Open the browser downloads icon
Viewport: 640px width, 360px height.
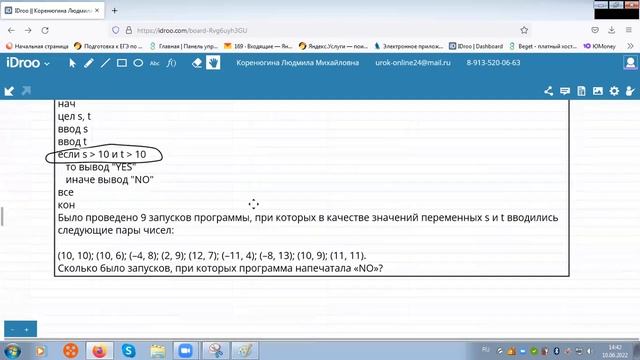pos(611,30)
